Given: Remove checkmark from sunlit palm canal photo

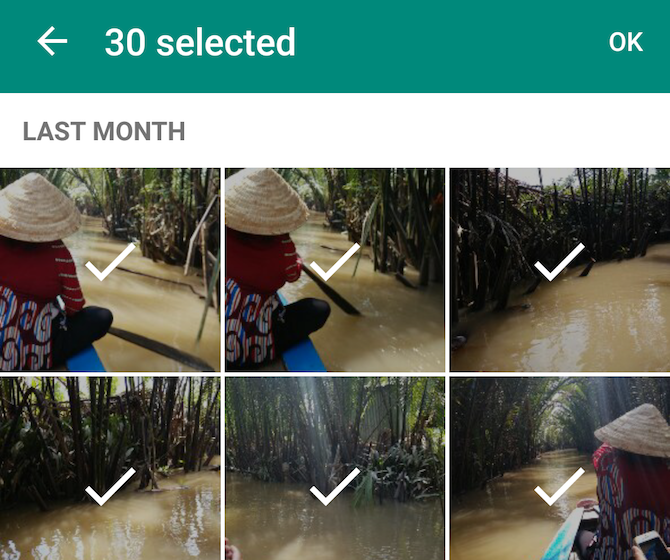Looking at the screenshot, I should click(335, 486).
